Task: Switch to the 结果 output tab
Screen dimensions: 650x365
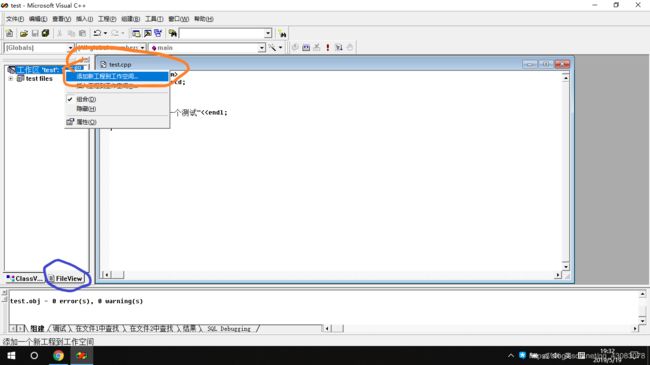Action: [x=189, y=328]
